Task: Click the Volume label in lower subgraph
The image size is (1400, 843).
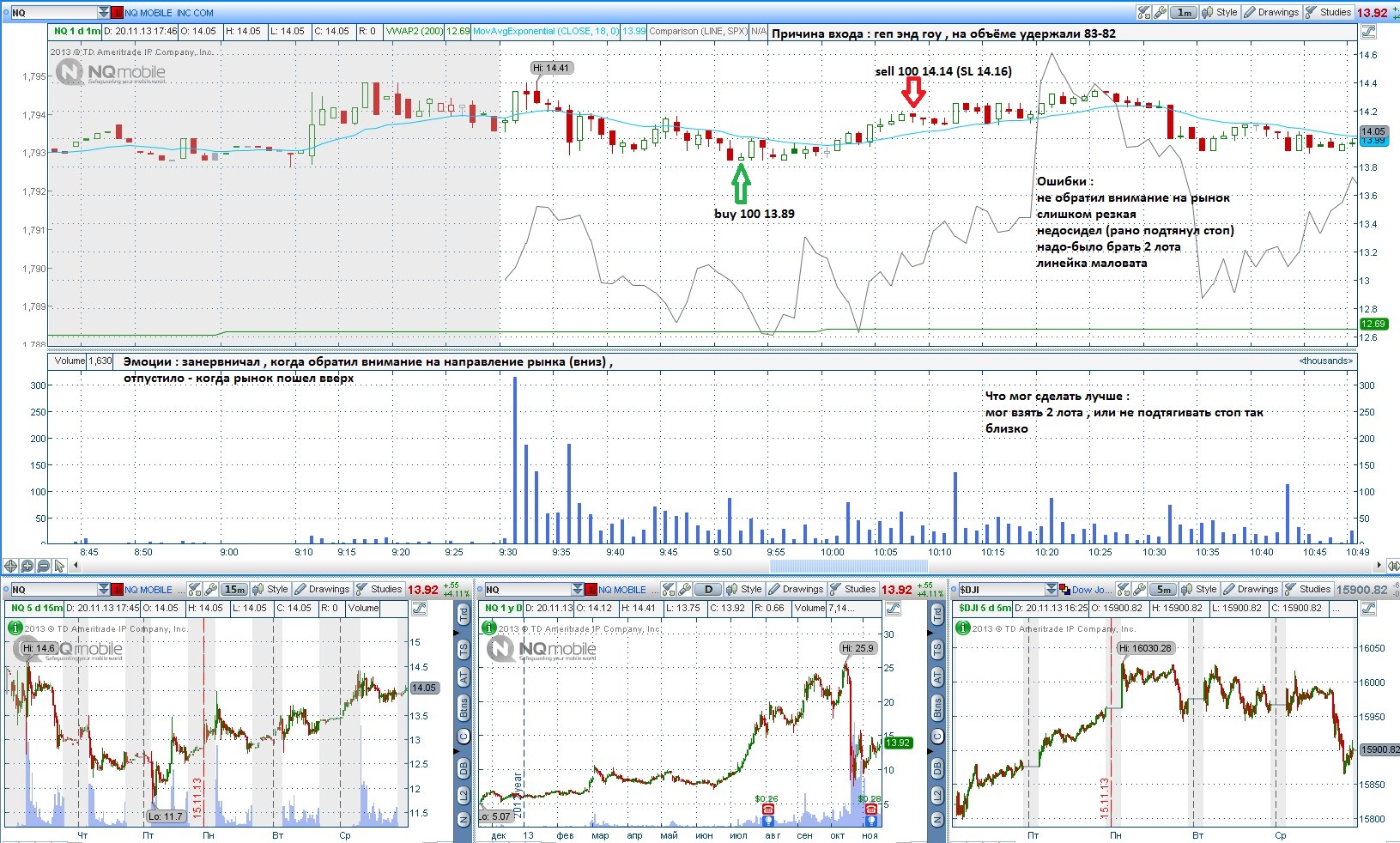Action: [70, 361]
